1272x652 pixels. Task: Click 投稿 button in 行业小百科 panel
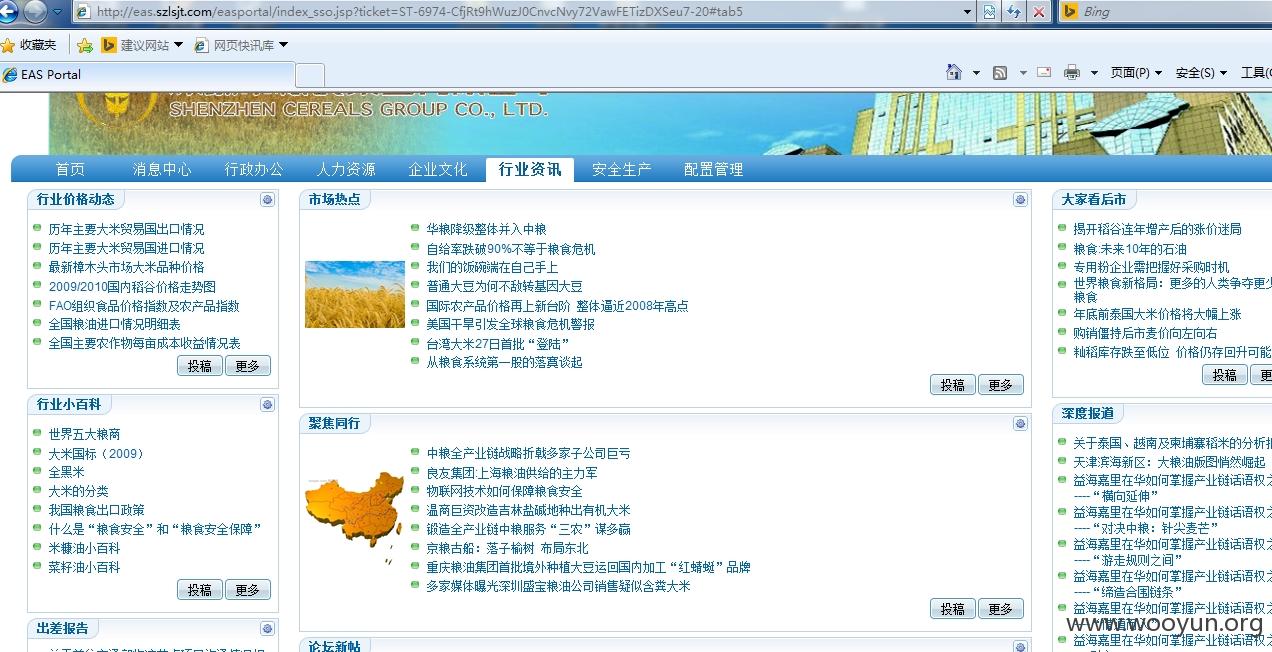point(200,590)
